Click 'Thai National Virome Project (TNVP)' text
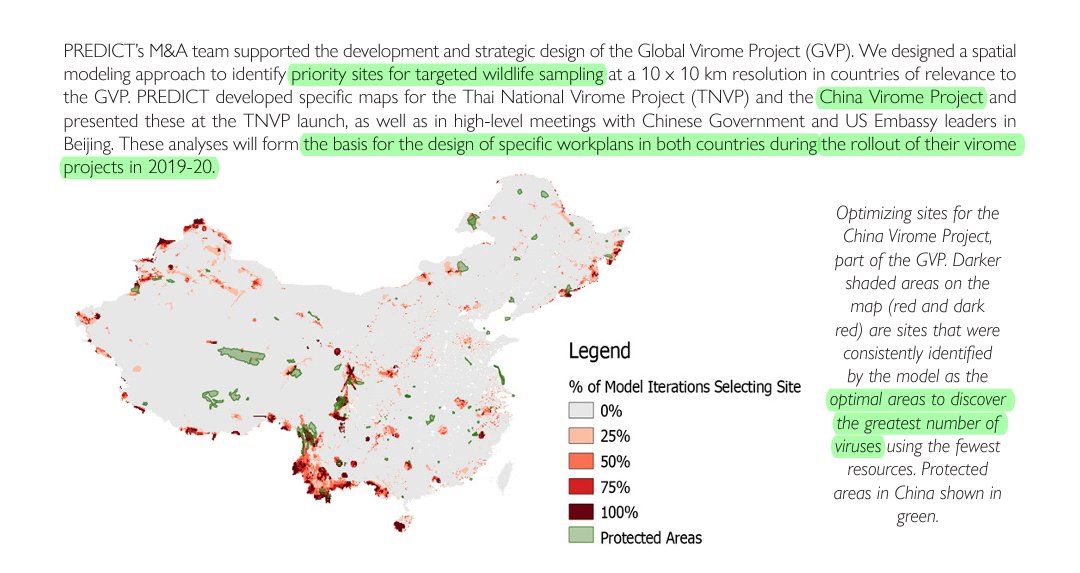Screen dimensions: 1080x573 tap(605, 97)
